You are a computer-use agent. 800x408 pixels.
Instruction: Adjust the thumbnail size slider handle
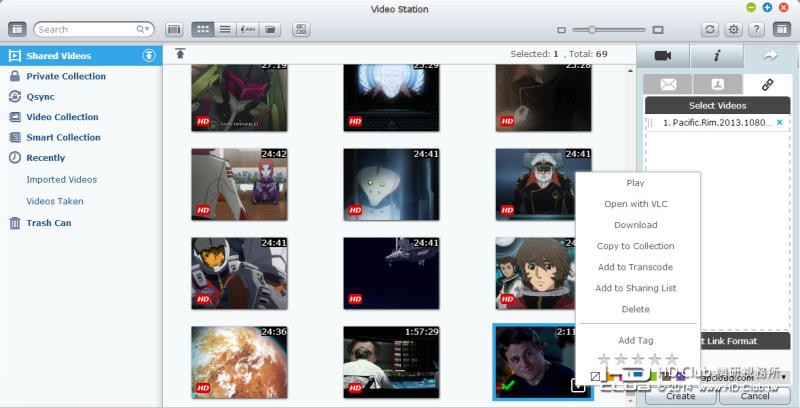pyautogui.click(x=592, y=30)
